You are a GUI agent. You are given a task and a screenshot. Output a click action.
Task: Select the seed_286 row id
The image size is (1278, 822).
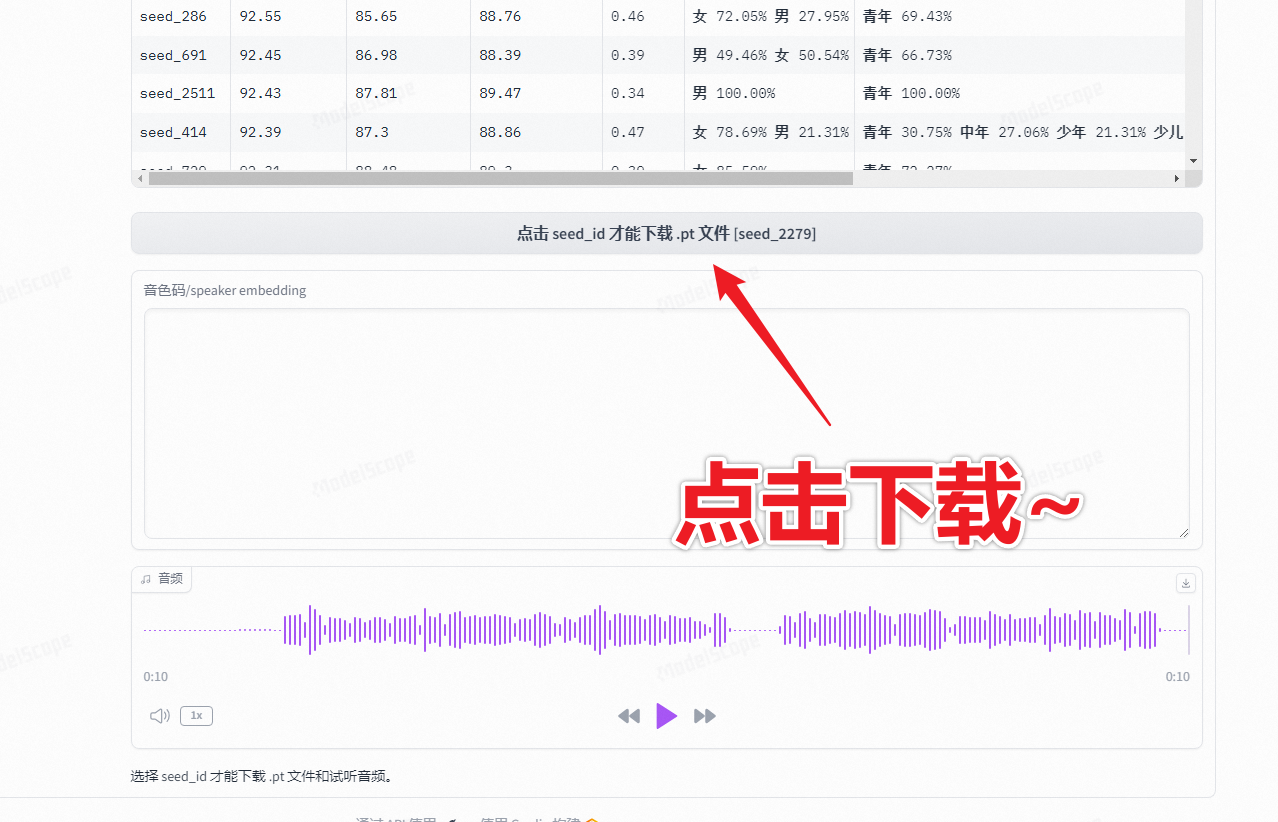(x=173, y=16)
